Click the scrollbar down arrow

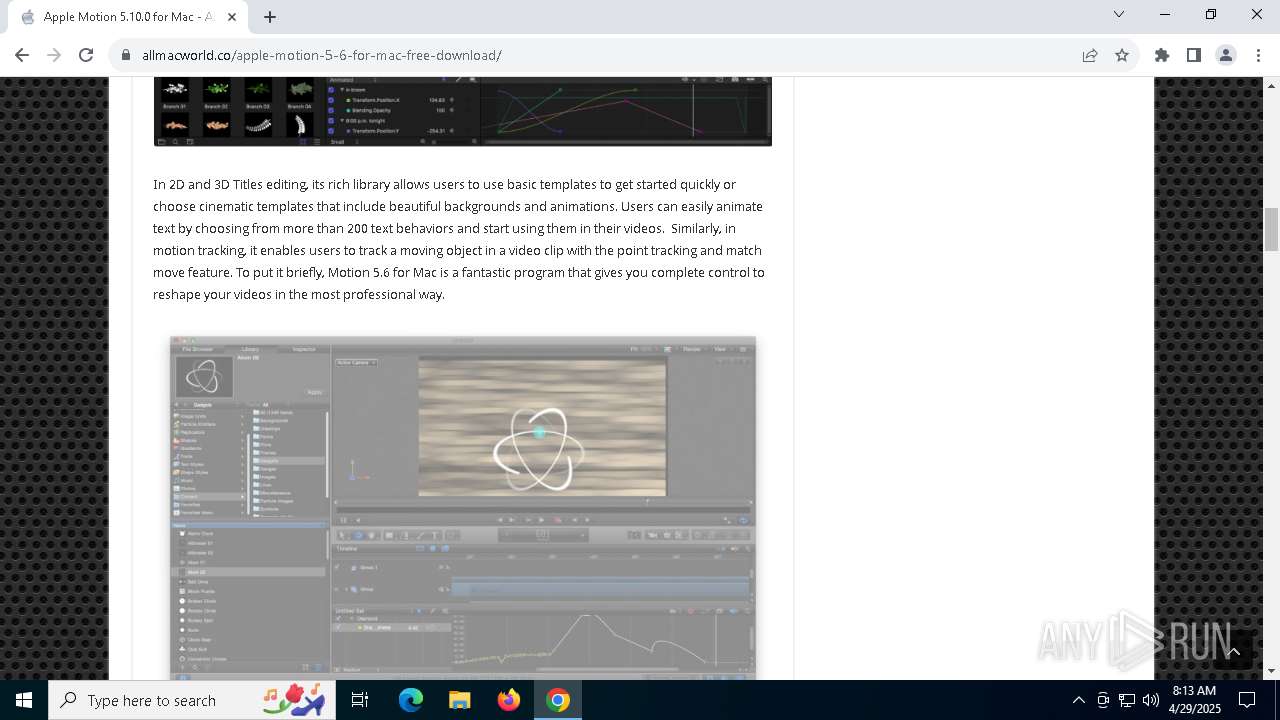click(x=1272, y=671)
